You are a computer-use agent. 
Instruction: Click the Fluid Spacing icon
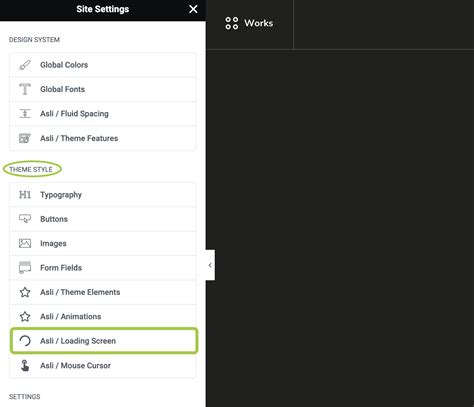tap(25, 114)
